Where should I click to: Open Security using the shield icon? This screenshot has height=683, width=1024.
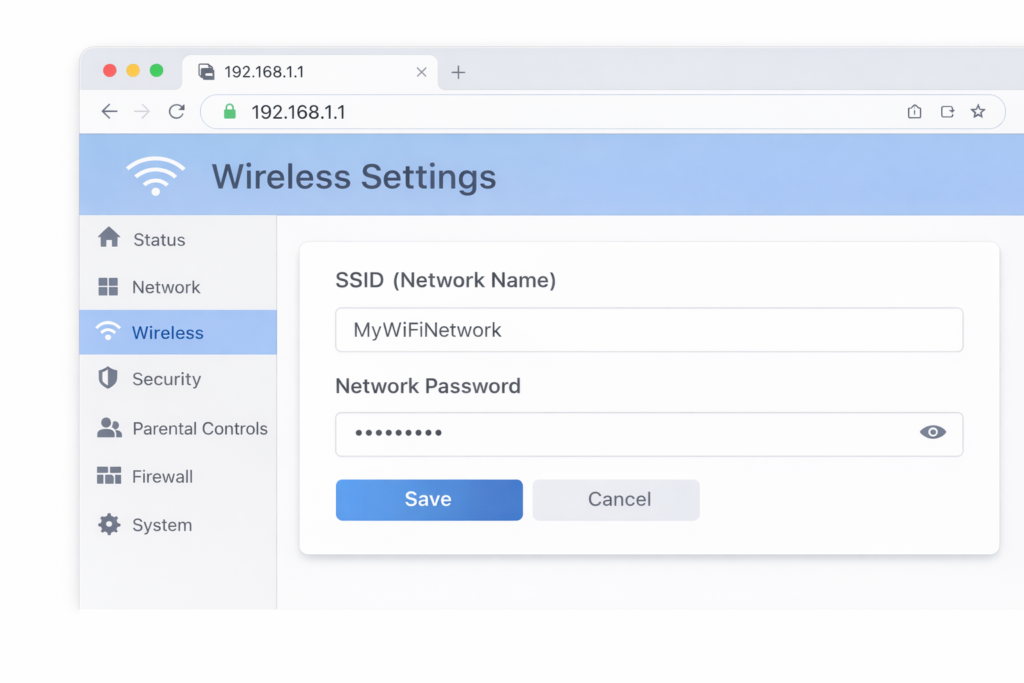(110, 379)
